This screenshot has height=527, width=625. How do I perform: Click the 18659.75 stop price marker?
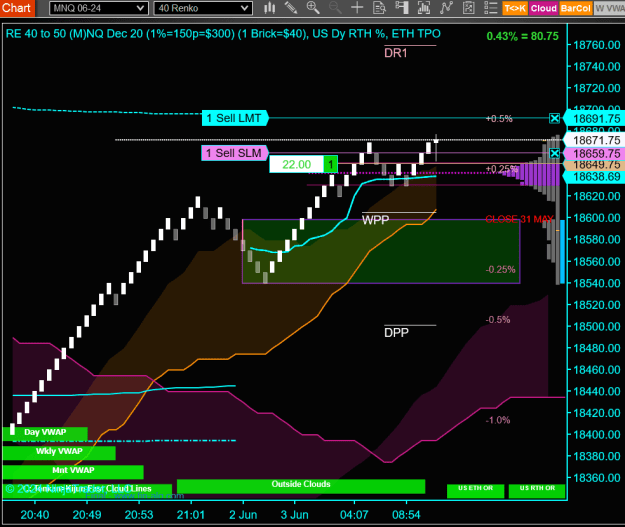(x=596, y=153)
